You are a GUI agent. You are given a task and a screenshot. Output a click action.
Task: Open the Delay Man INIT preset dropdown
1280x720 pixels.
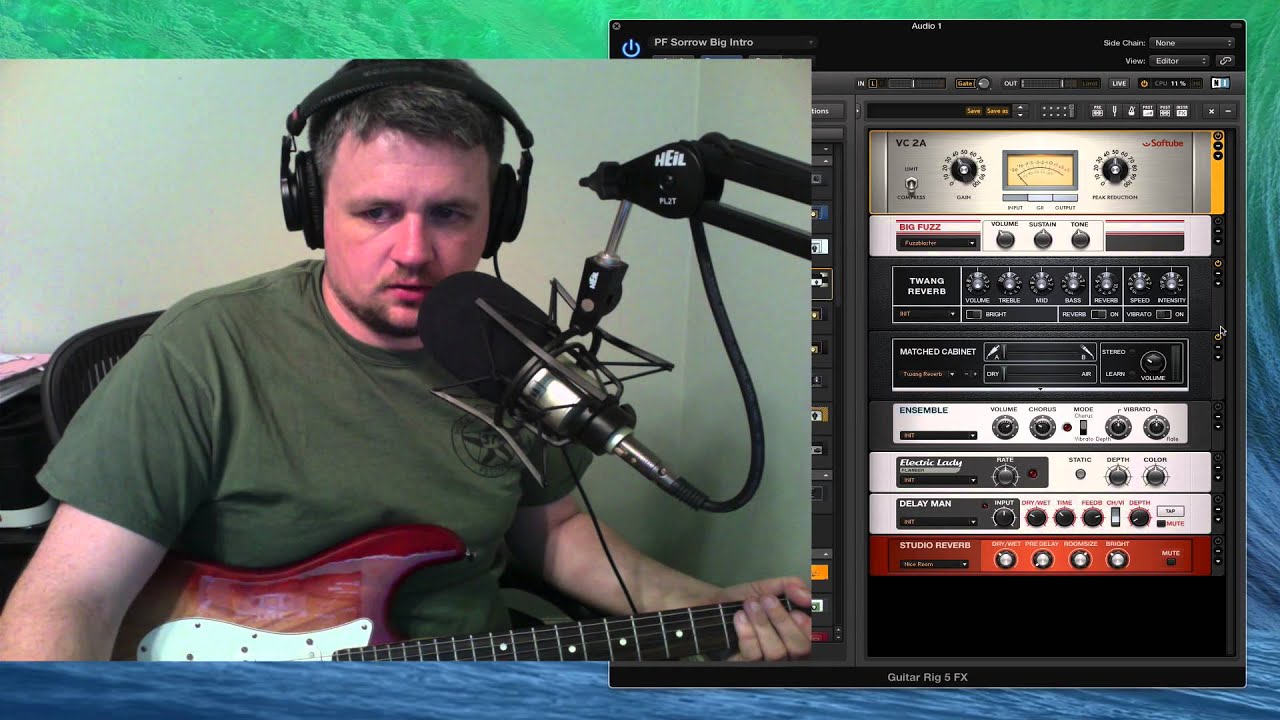tap(938, 522)
